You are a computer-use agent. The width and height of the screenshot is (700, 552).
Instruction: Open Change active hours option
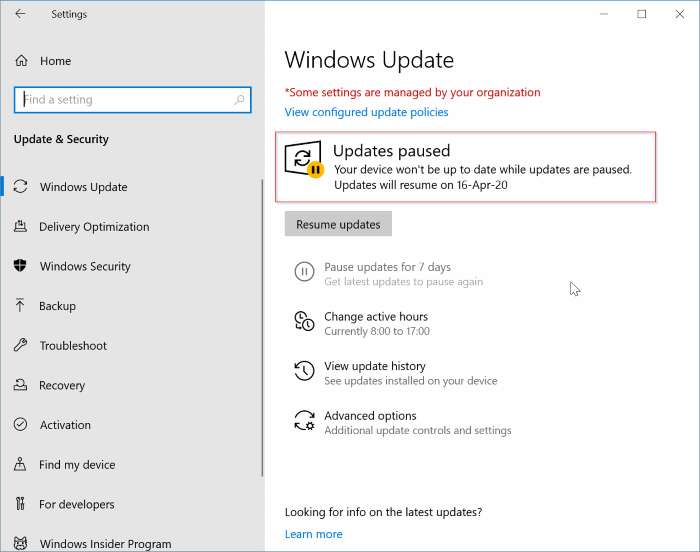tap(376, 317)
